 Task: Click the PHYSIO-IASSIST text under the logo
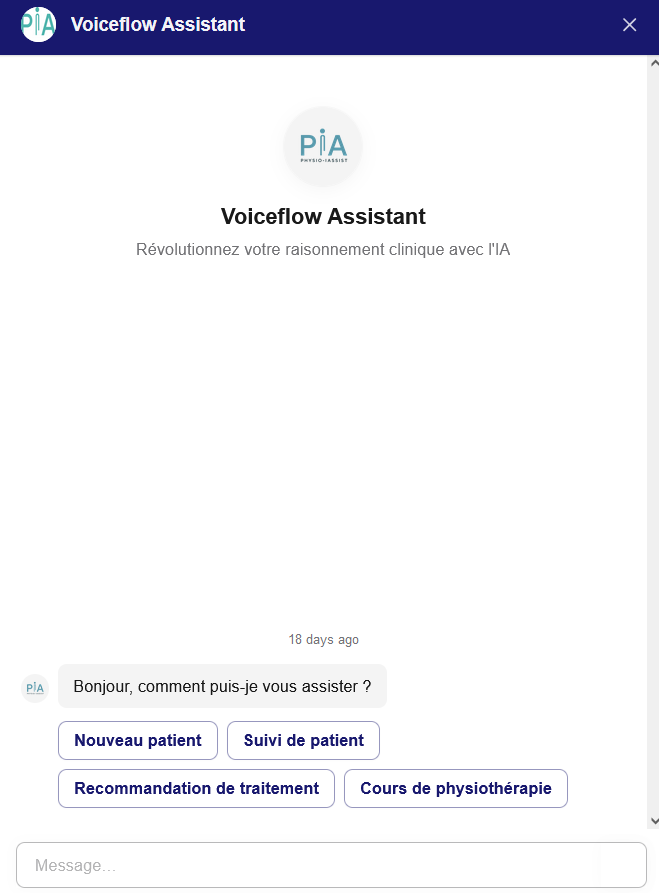tap(324, 161)
